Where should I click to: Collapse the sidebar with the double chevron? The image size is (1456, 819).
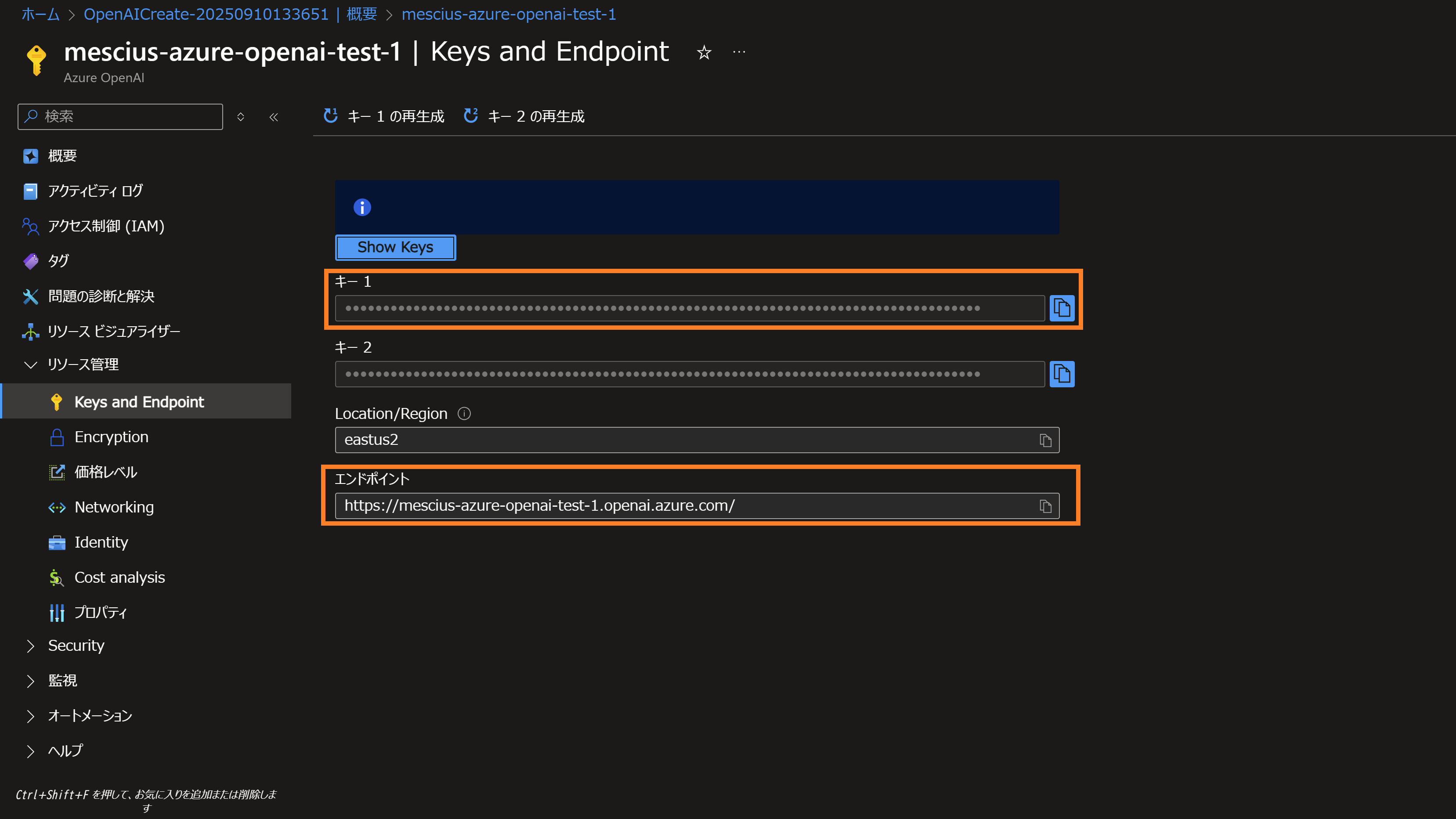(x=274, y=117)
